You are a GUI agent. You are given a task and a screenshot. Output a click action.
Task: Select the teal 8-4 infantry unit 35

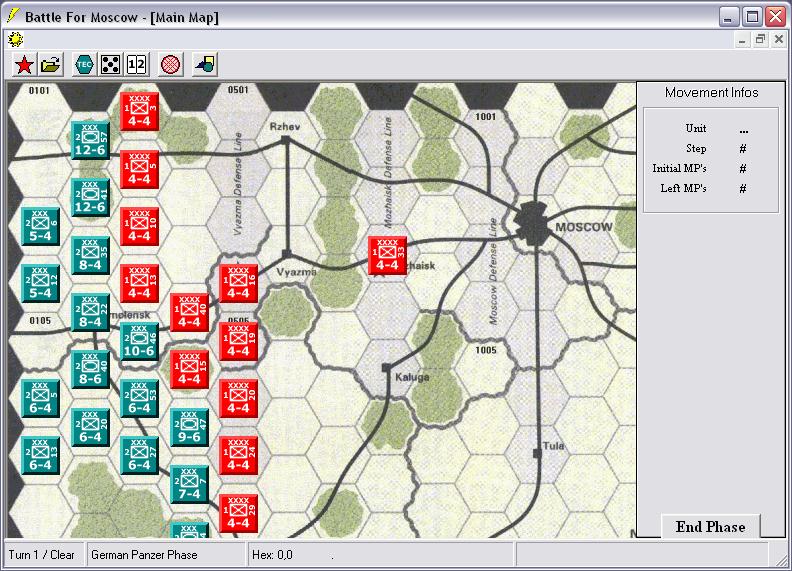point(90,255)
